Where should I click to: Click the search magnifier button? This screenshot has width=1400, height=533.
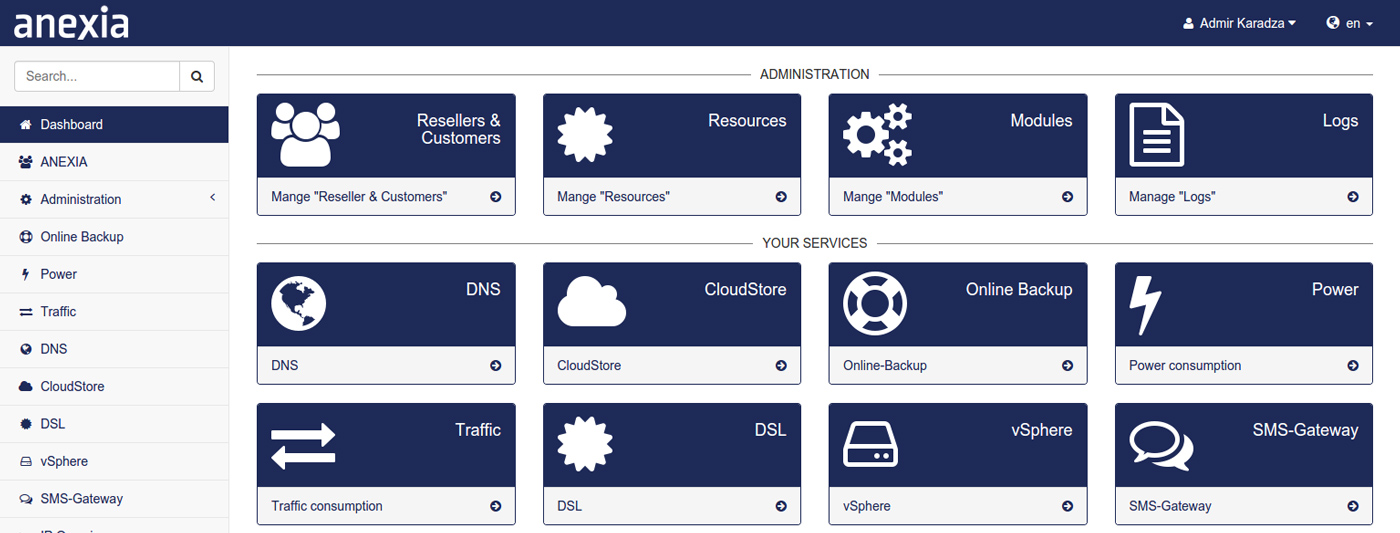click(x=197, y=76)
